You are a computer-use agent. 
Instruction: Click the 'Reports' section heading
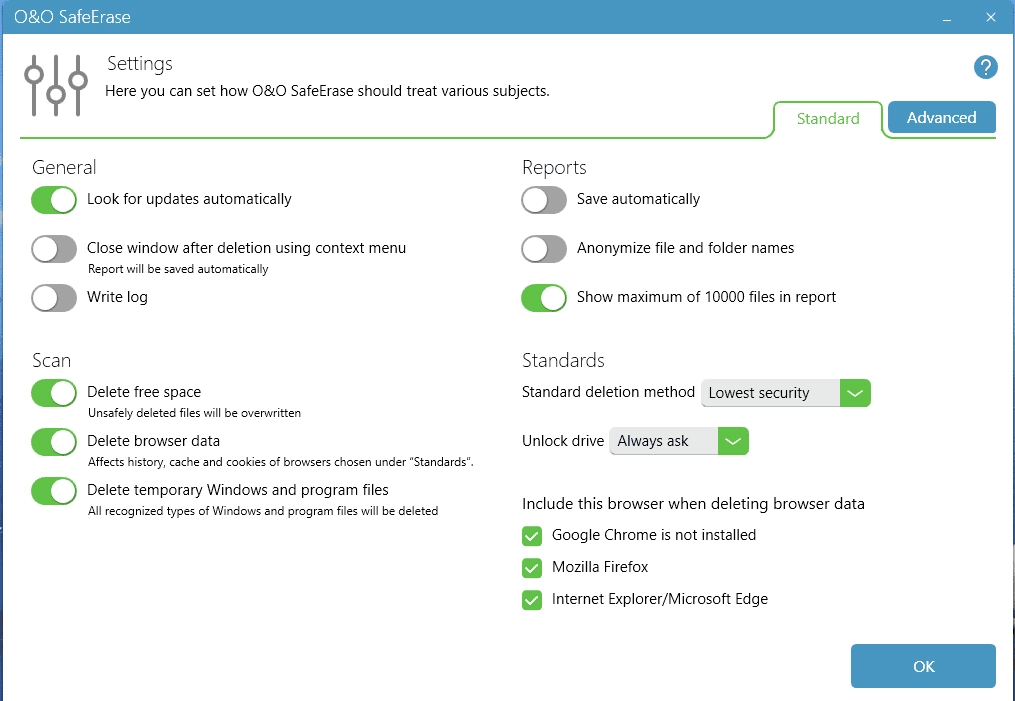554,167
